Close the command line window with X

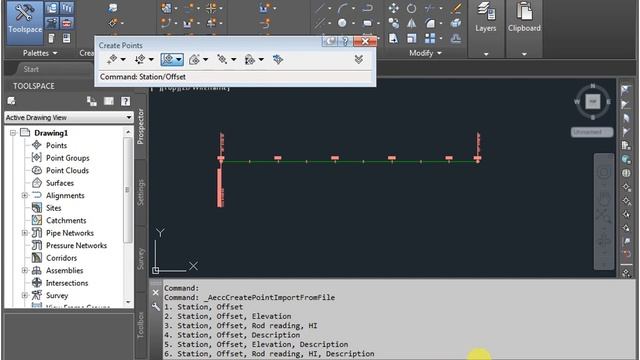156,292
